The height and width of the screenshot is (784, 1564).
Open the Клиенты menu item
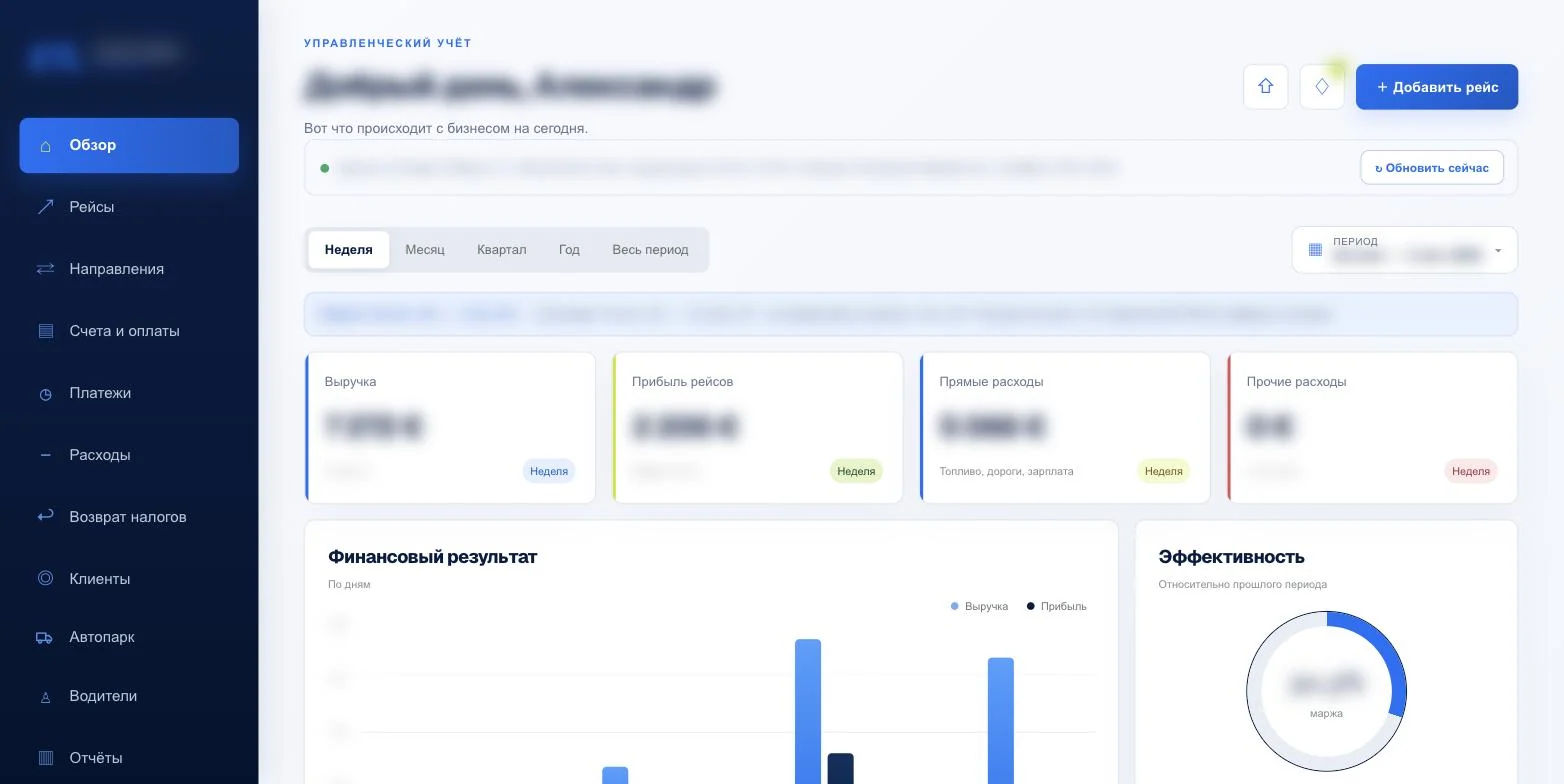[x=129, y=579]
